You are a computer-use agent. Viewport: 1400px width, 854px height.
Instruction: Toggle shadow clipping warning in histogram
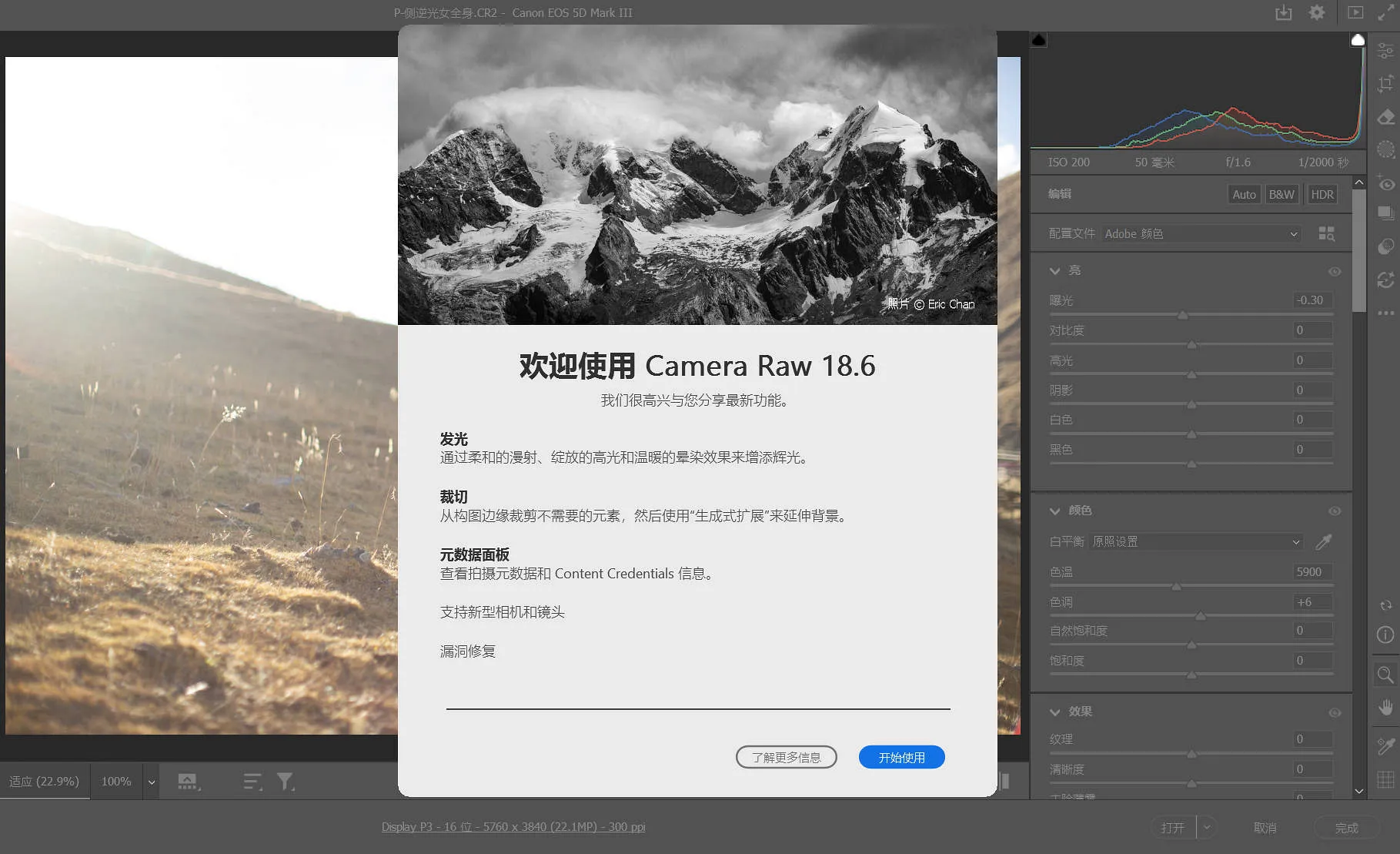click(x=1039, y=40)
